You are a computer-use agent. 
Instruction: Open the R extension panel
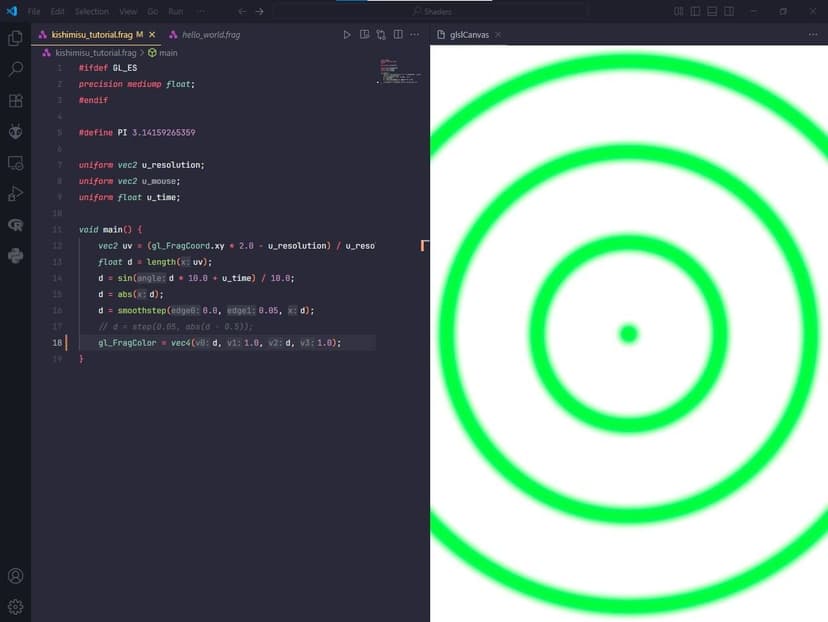(15, 225)
